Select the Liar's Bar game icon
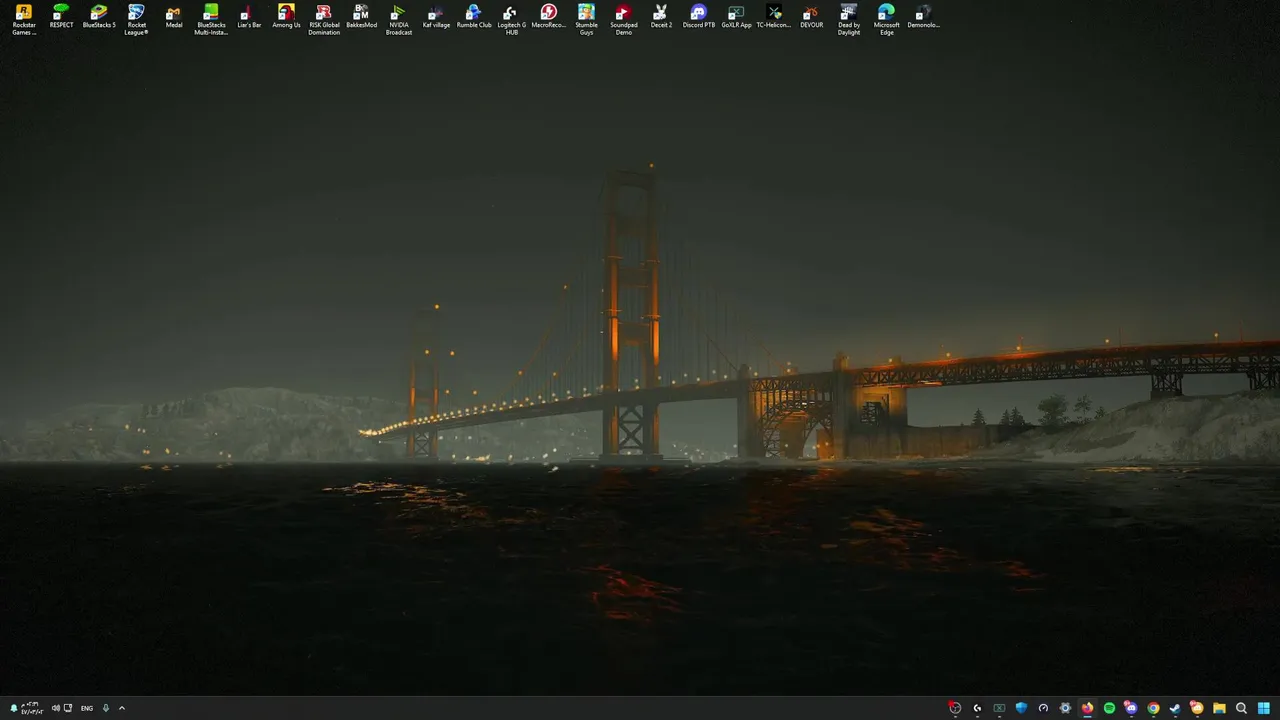Screen dimensions: 1280x720 [x=249, y=16]
